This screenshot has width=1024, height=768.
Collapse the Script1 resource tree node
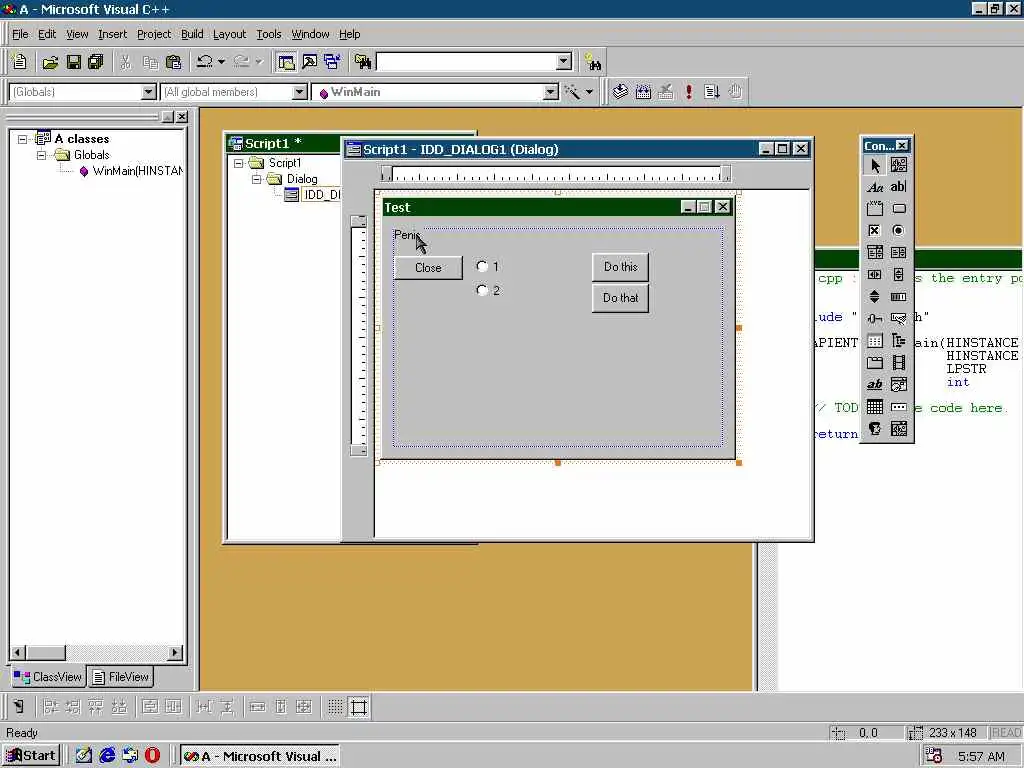coord(238,163)
